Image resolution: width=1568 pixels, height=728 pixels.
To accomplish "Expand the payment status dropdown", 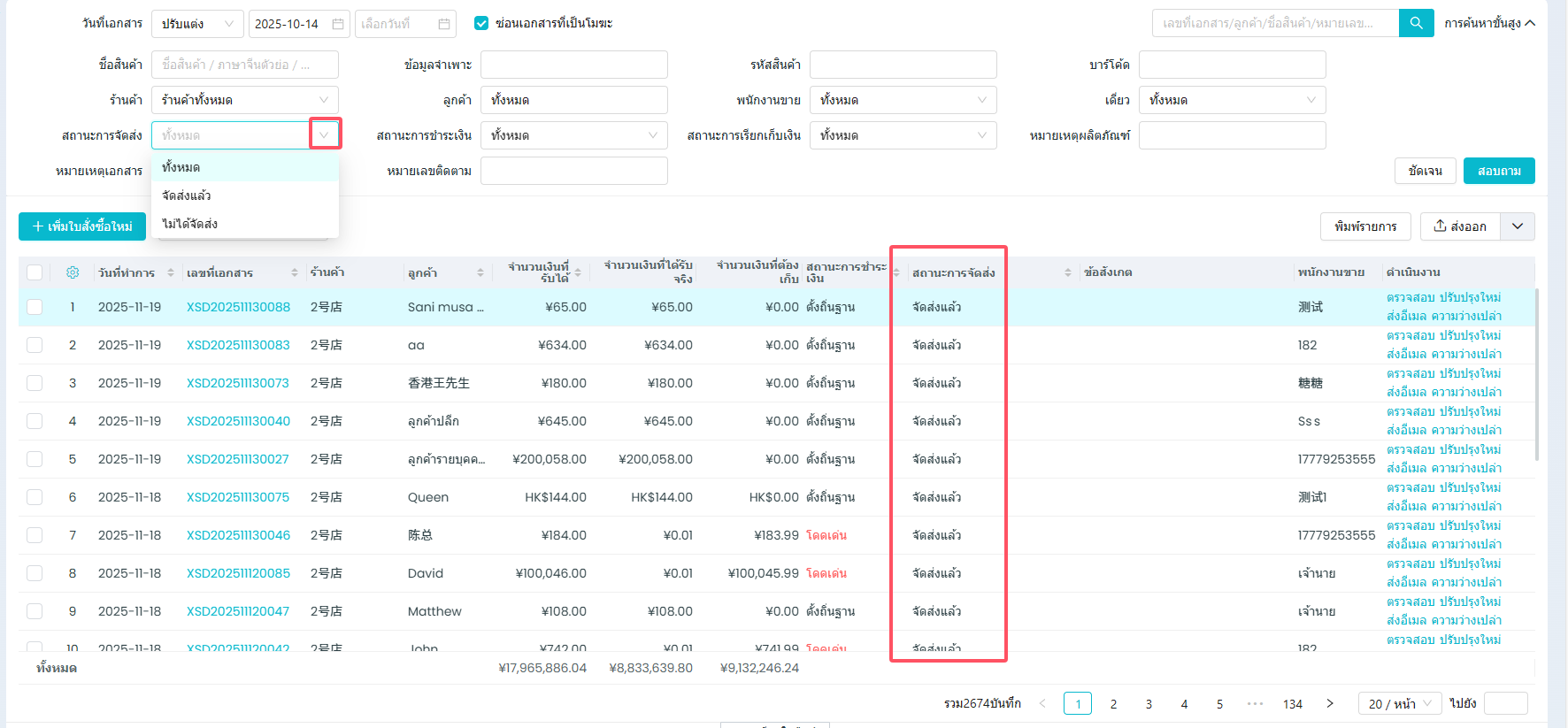I will pyautogui.click(x=652, y=135).
